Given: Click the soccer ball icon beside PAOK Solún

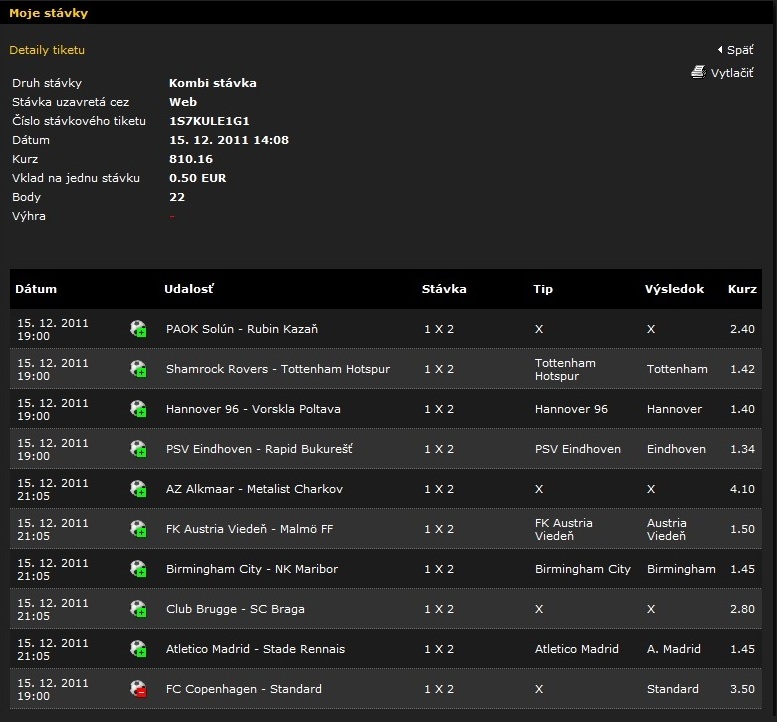Looking at the screenshot, I should [x=138, y=329].
